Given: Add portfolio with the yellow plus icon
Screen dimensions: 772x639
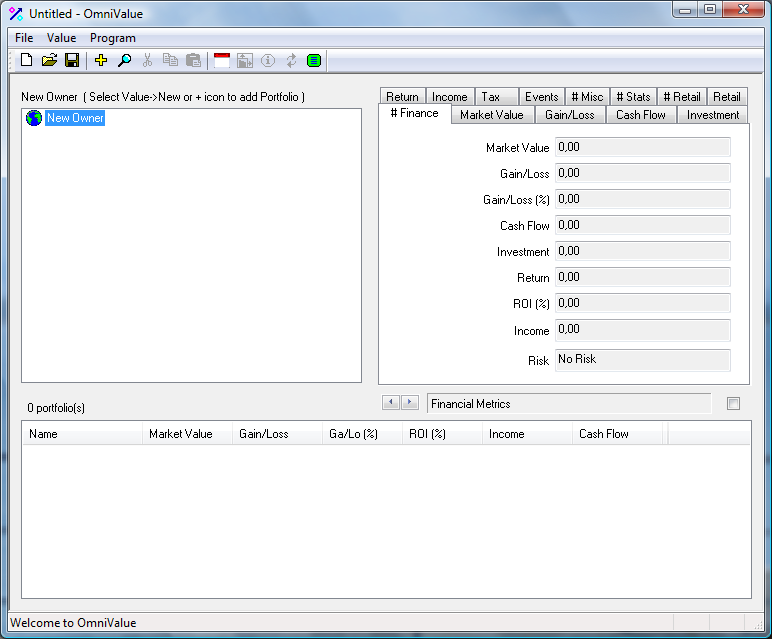Looking at the screenshot, I should click(101, 61).
